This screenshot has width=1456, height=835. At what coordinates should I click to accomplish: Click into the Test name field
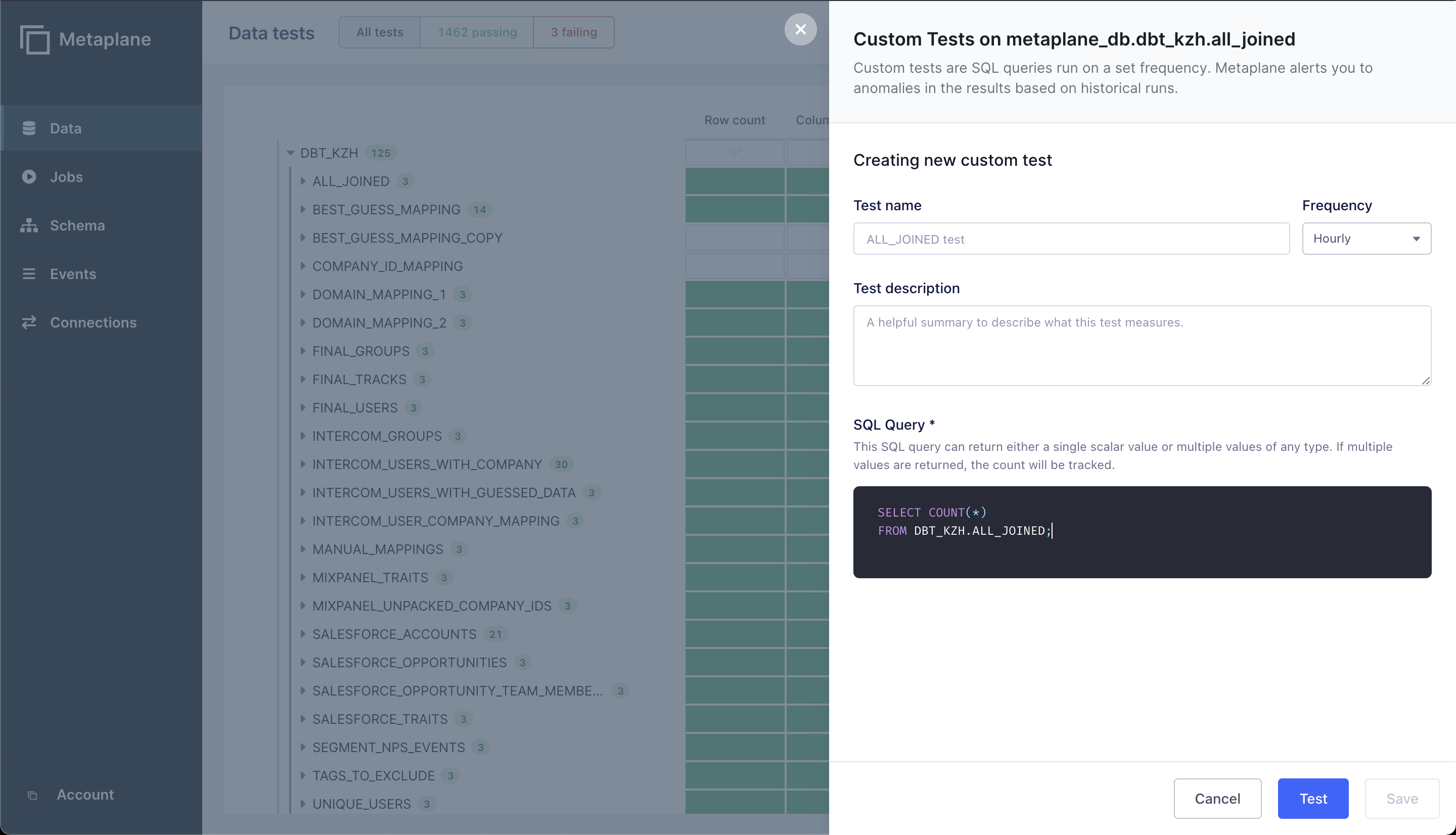pos(1071,239)
